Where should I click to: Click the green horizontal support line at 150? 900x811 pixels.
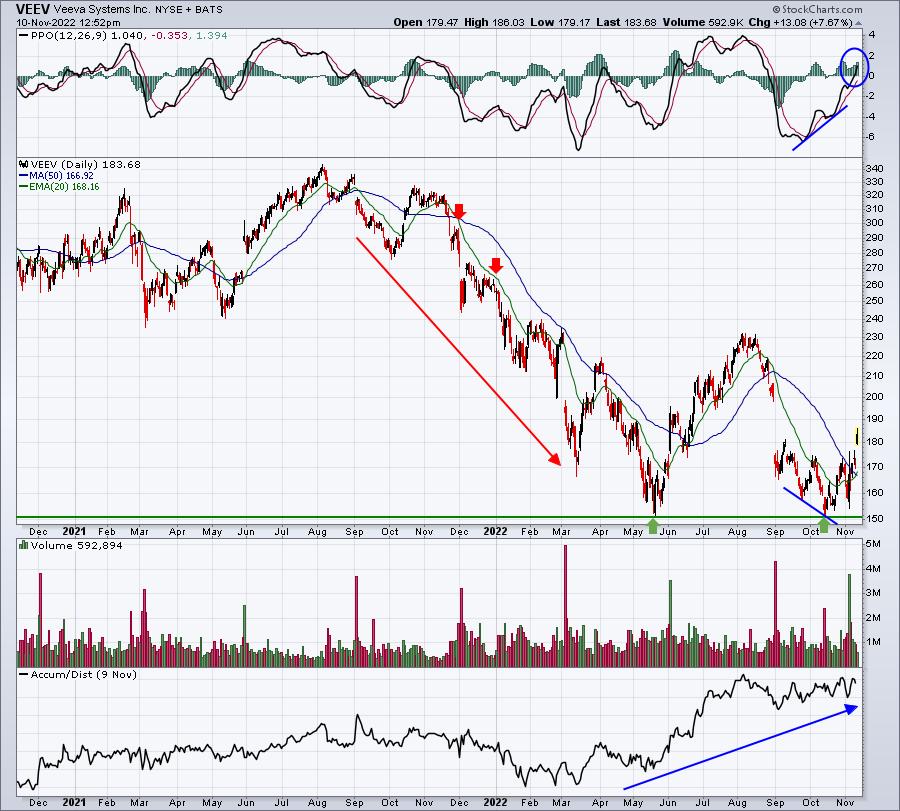click(439, 517)
